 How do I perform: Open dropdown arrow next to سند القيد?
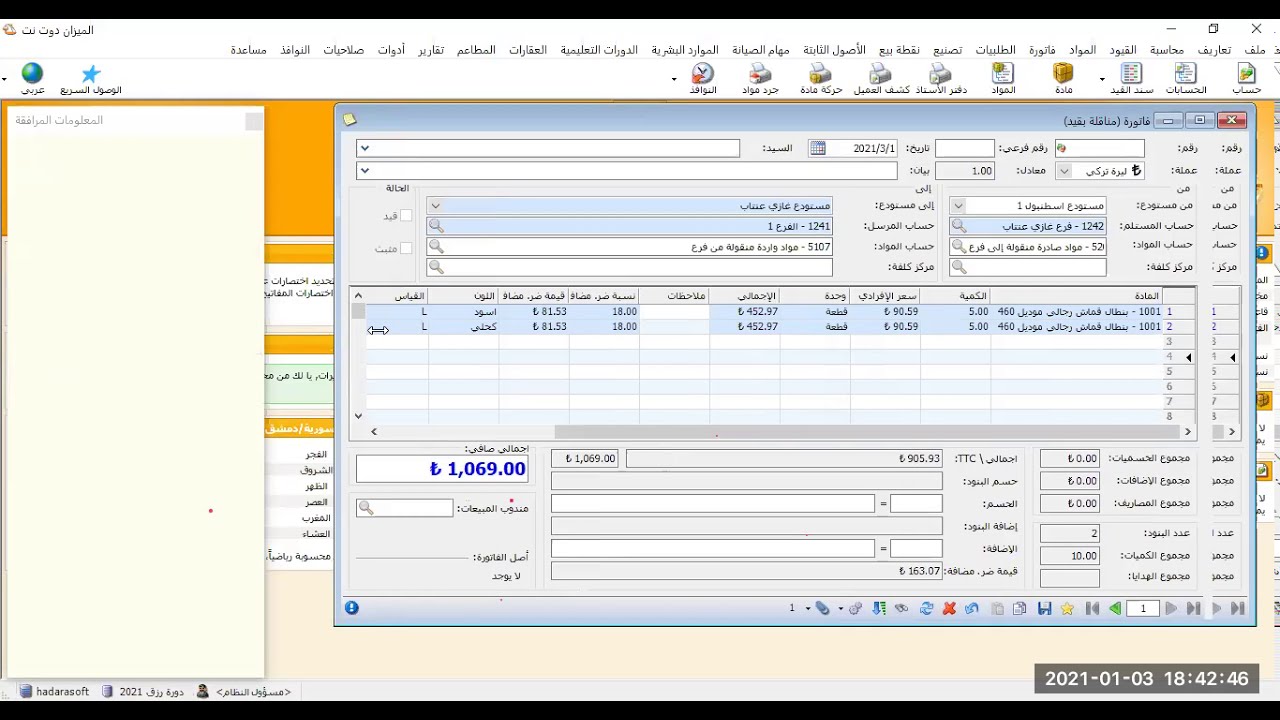[1102, 79]
